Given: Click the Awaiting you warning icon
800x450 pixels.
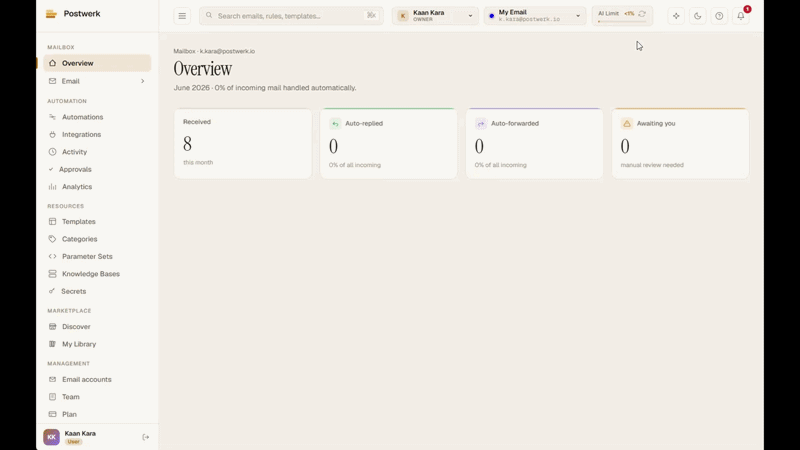Looking at the screenshot, I should pyautogui.click(x=627, y=123).
